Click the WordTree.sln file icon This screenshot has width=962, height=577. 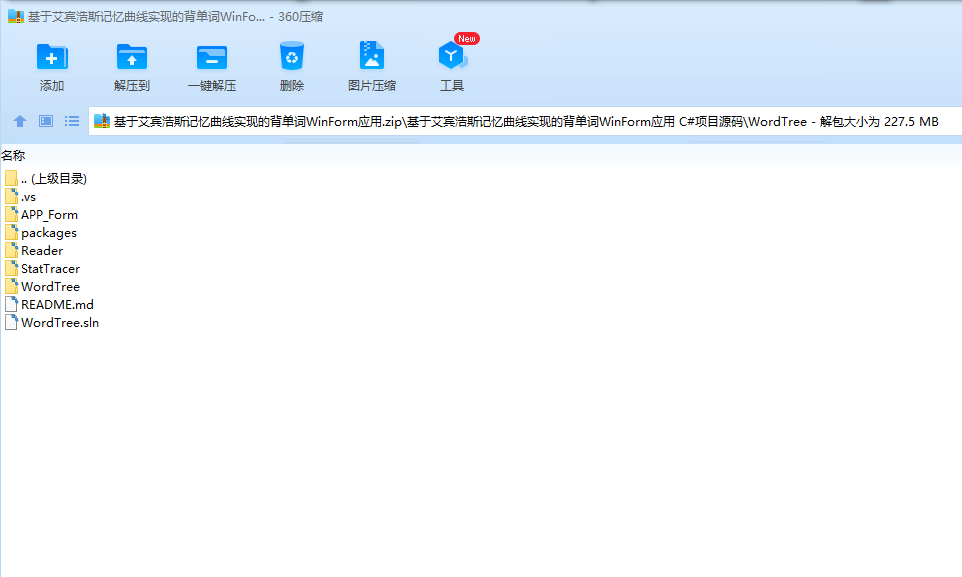tap(11, 322)
